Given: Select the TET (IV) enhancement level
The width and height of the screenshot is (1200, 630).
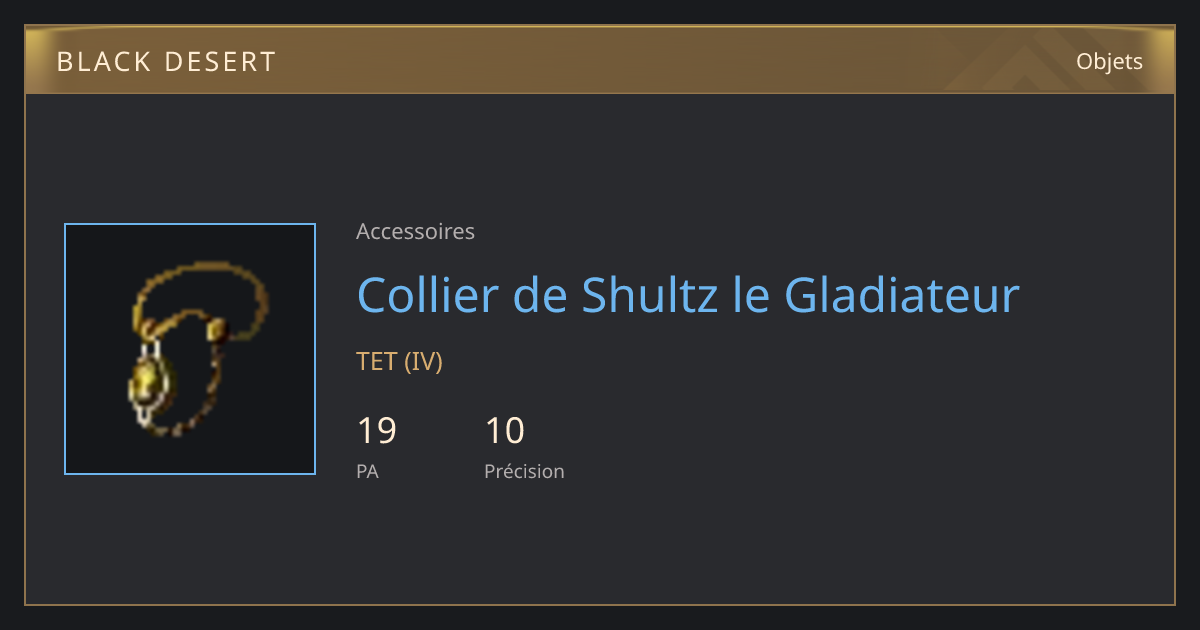Looking at the screenshot, I should [x=399, y=361].
